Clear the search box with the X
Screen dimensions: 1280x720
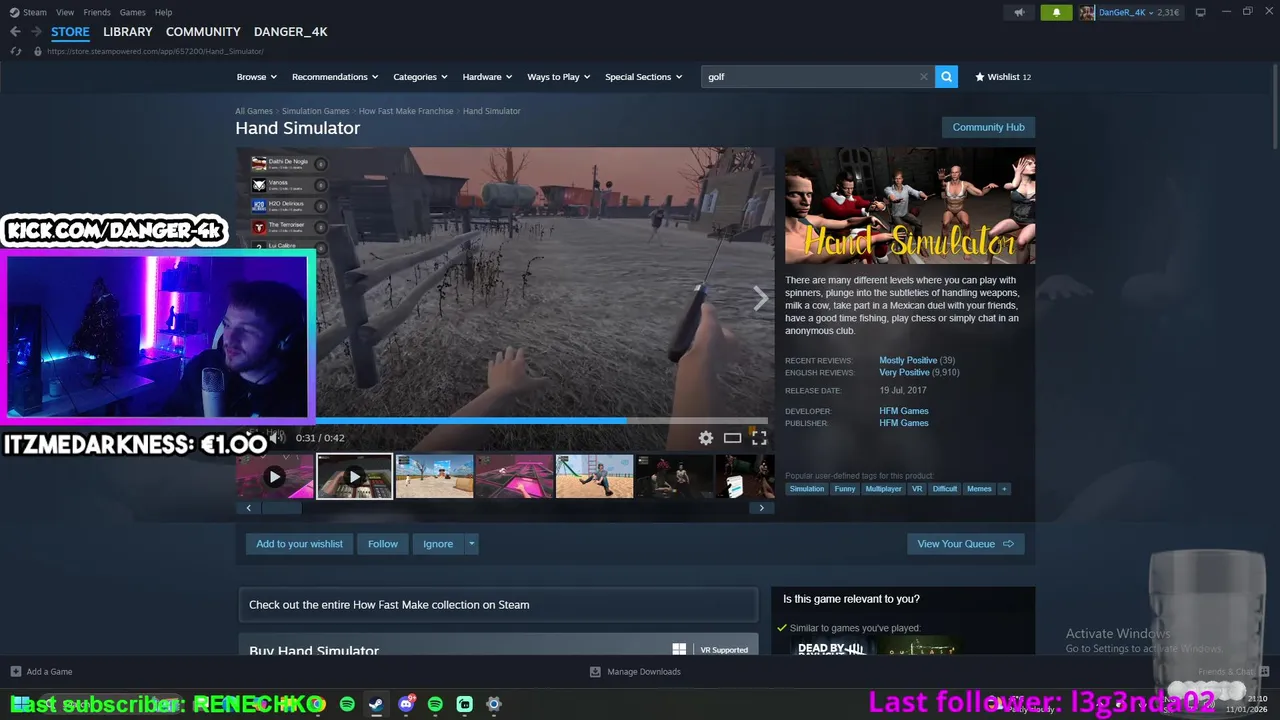coord(923,76)
